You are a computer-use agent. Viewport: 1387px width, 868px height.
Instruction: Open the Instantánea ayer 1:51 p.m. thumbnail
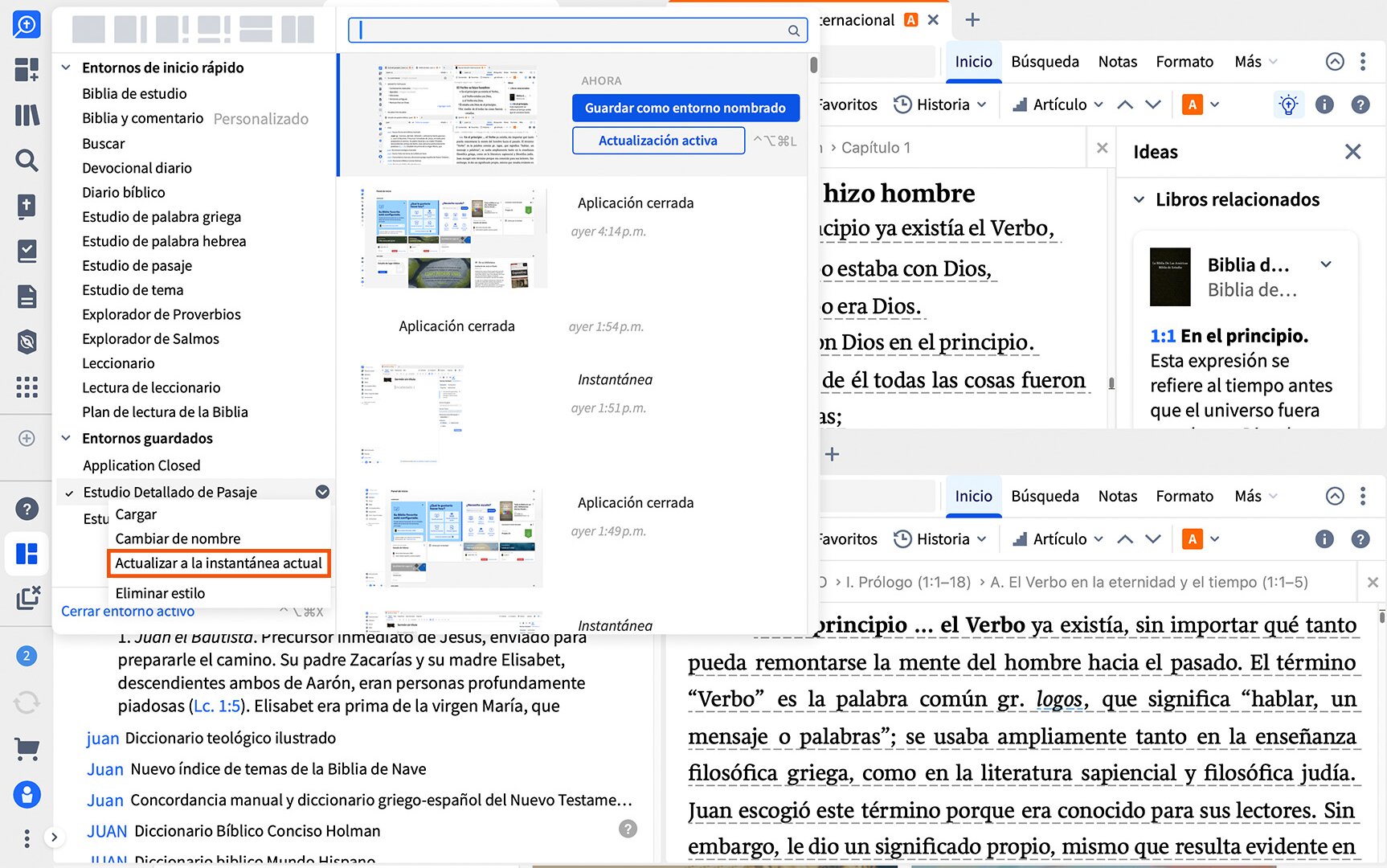412,414
